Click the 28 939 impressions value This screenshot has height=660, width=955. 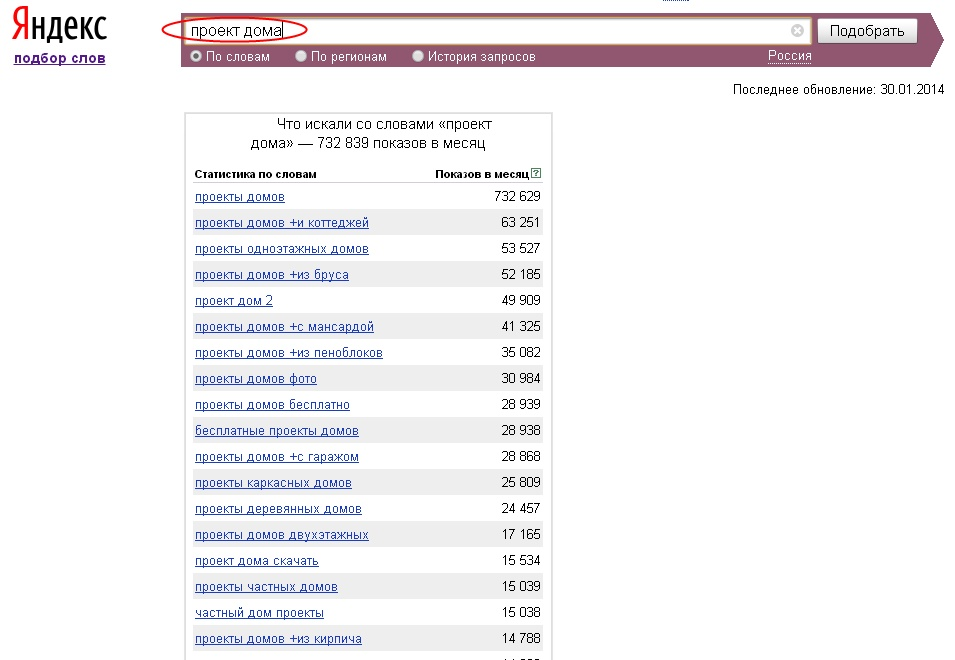521,404
